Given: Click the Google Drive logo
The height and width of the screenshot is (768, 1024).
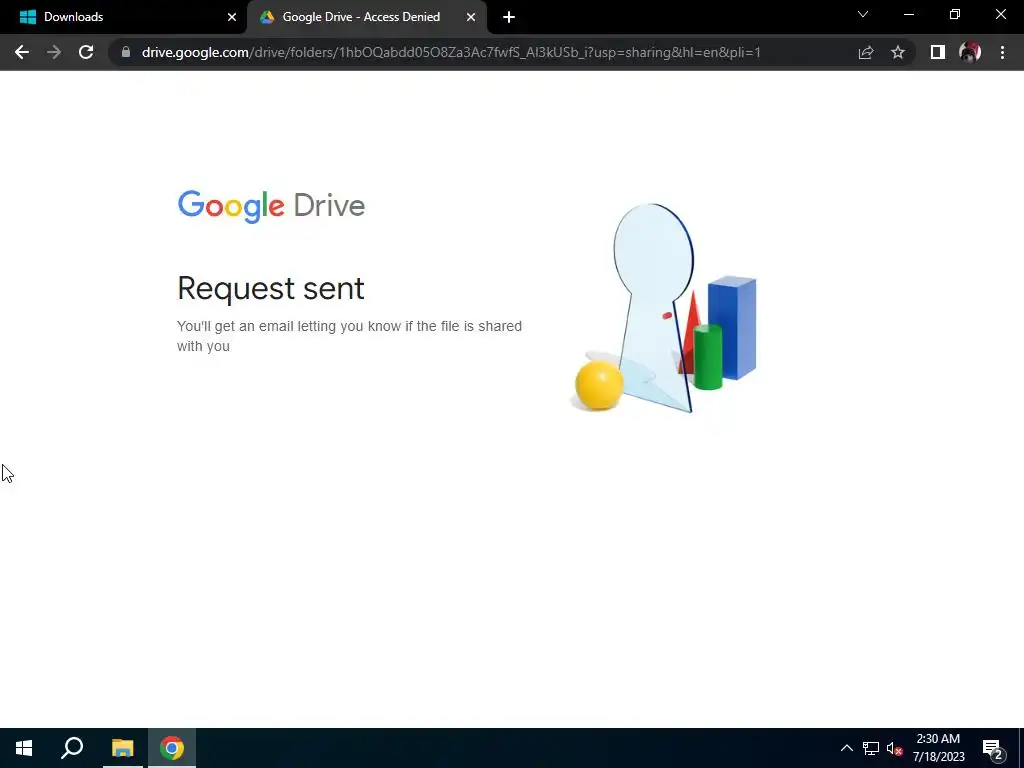Looking at the screenshot, I should pos(271,206).
